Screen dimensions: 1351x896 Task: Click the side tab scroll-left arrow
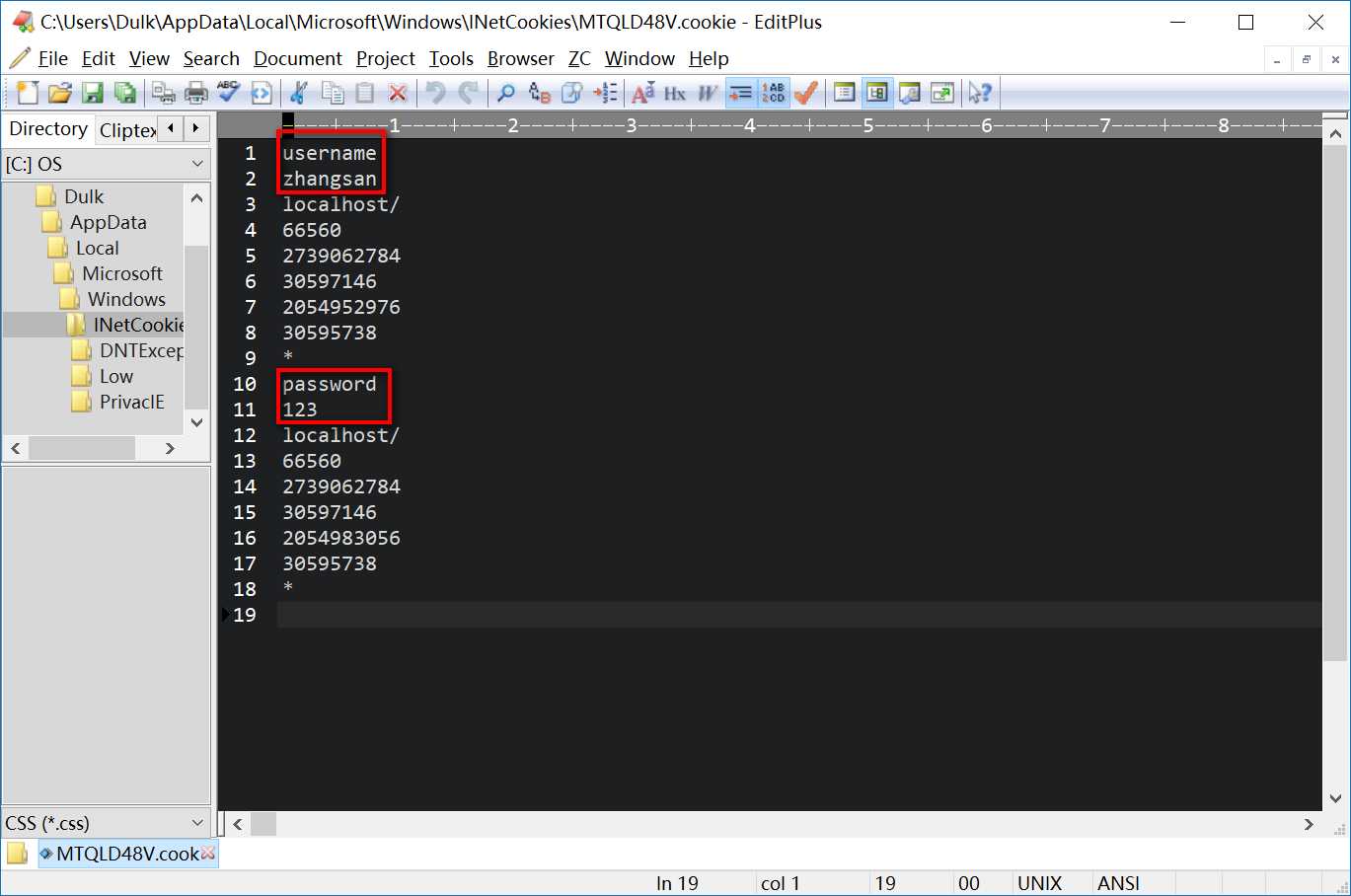point(171,128)
